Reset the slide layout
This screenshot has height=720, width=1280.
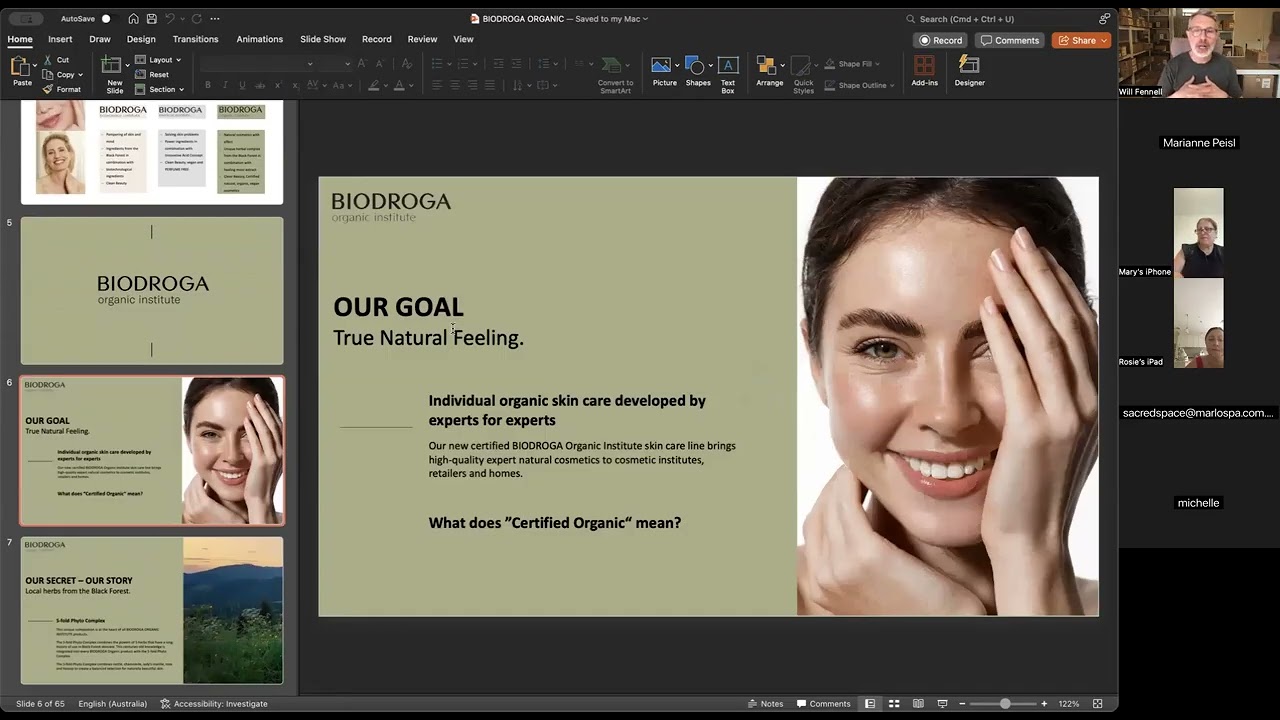[x=151, y=74]
